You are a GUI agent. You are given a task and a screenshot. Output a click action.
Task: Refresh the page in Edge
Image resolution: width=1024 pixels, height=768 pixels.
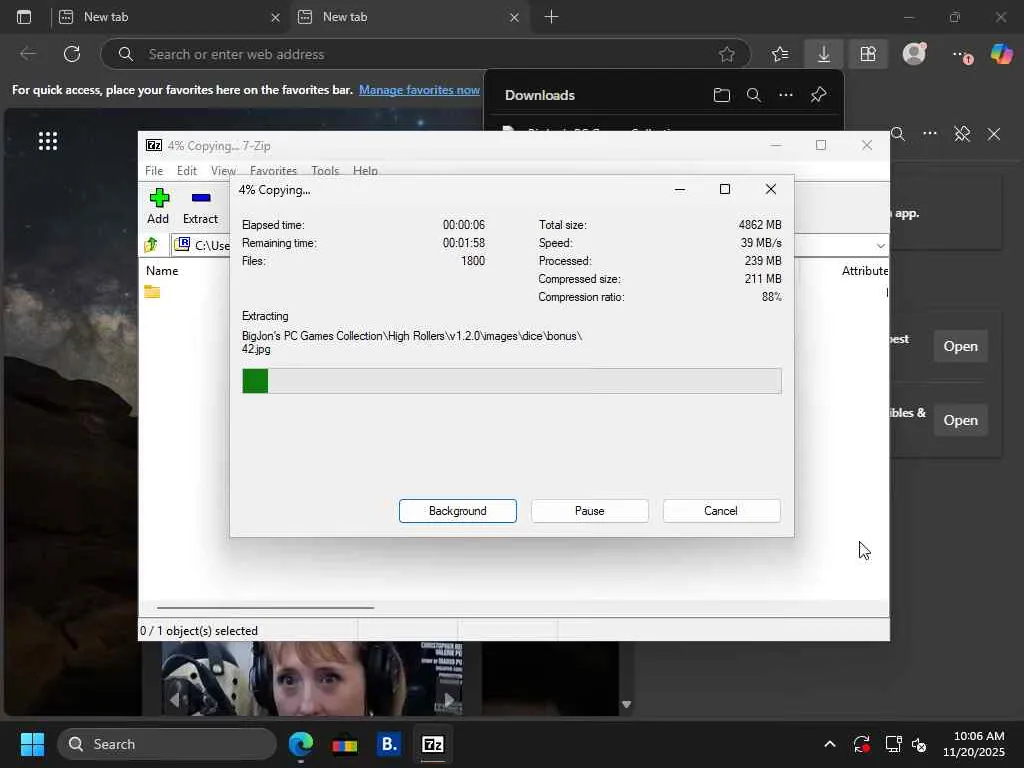[x=72, y=54]
